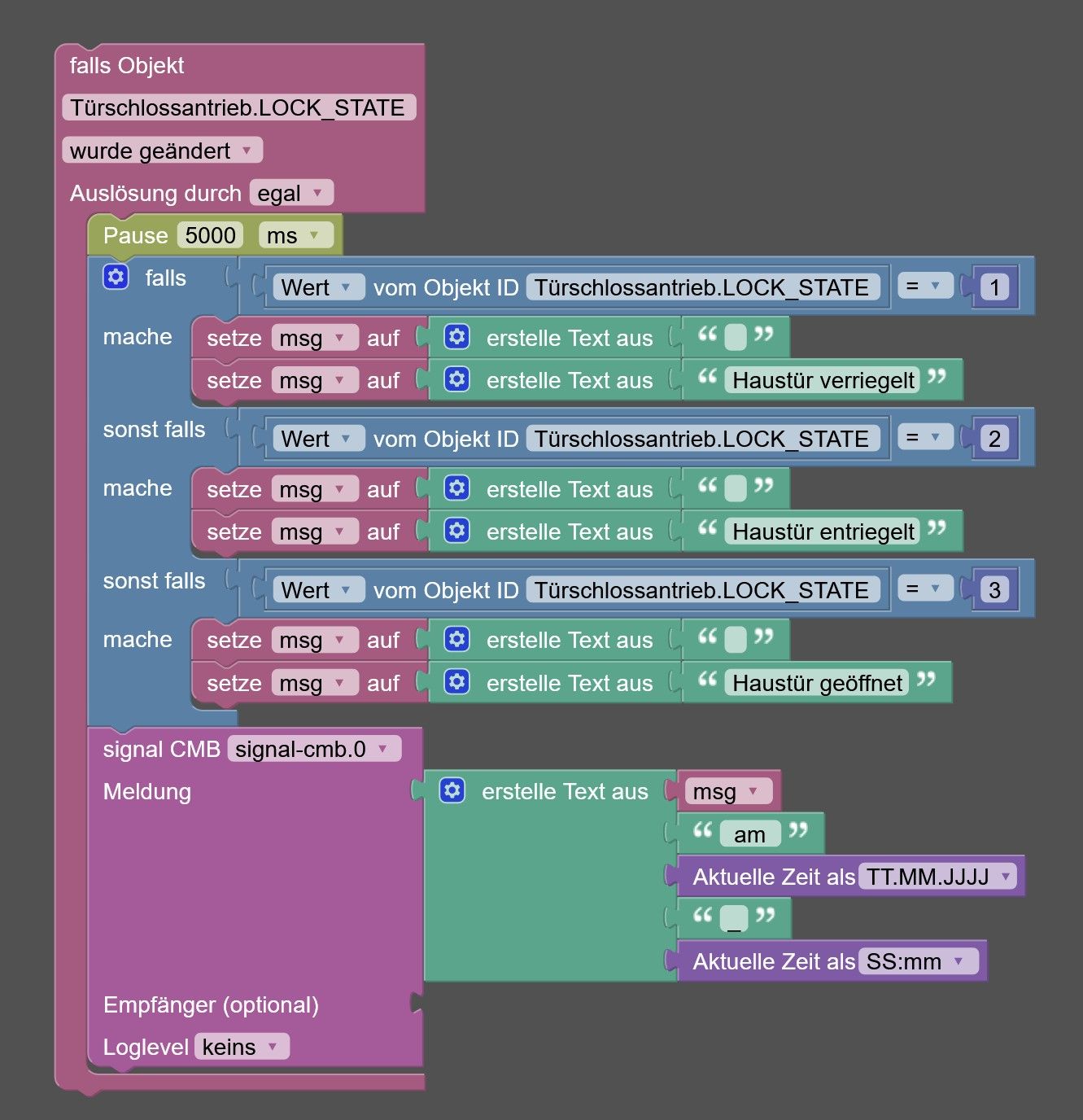Click the 'Empfänger (optional)' input label
The image size is (1083, 1120).
click(x=211, y=1004)
